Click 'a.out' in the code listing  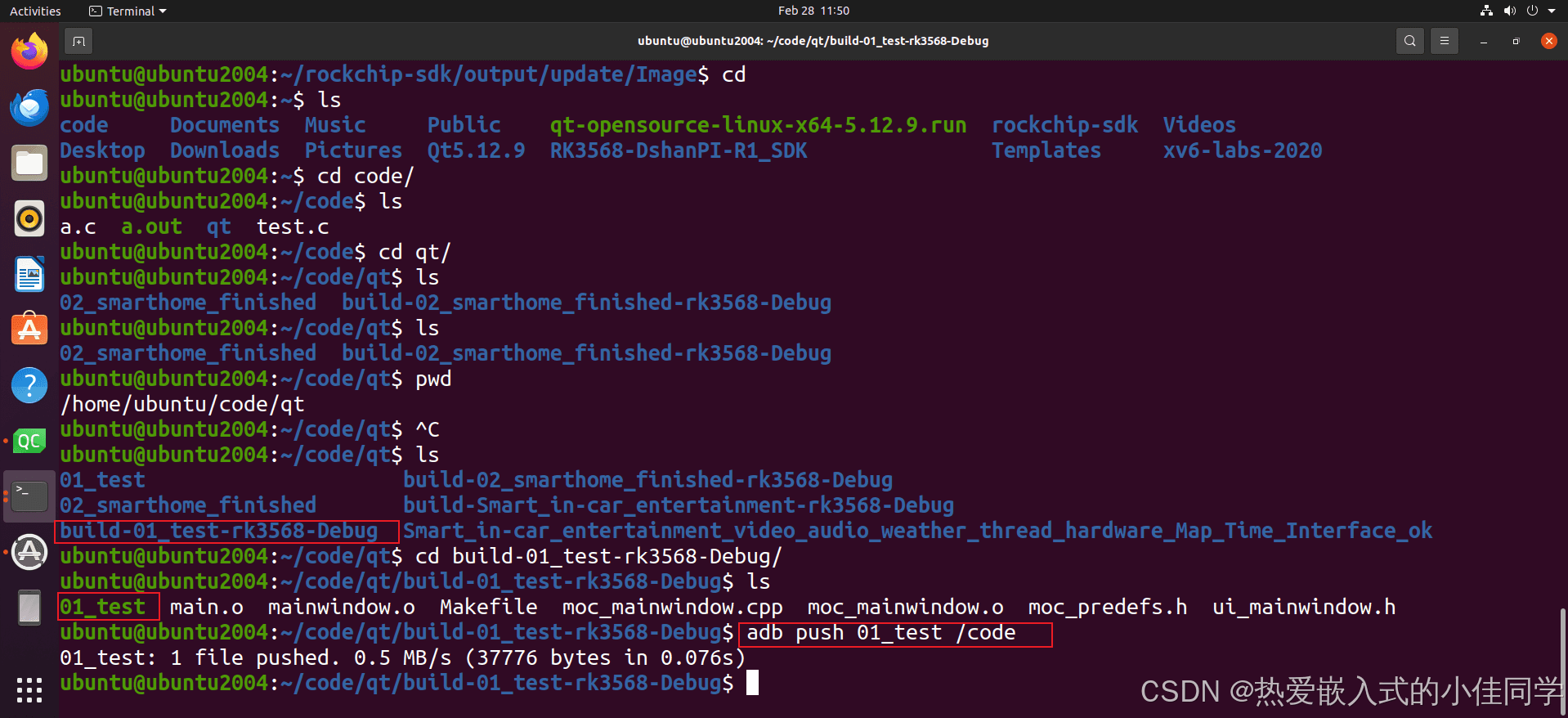151,227
